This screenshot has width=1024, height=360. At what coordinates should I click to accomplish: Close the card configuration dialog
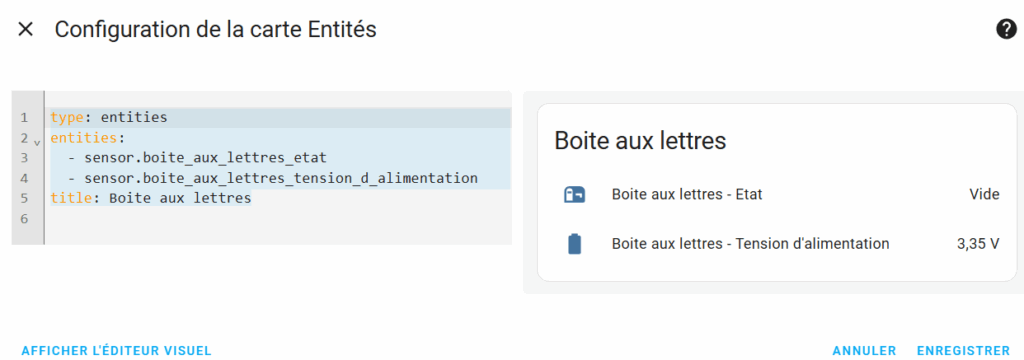pyautogui.click(x=25, y=29)
